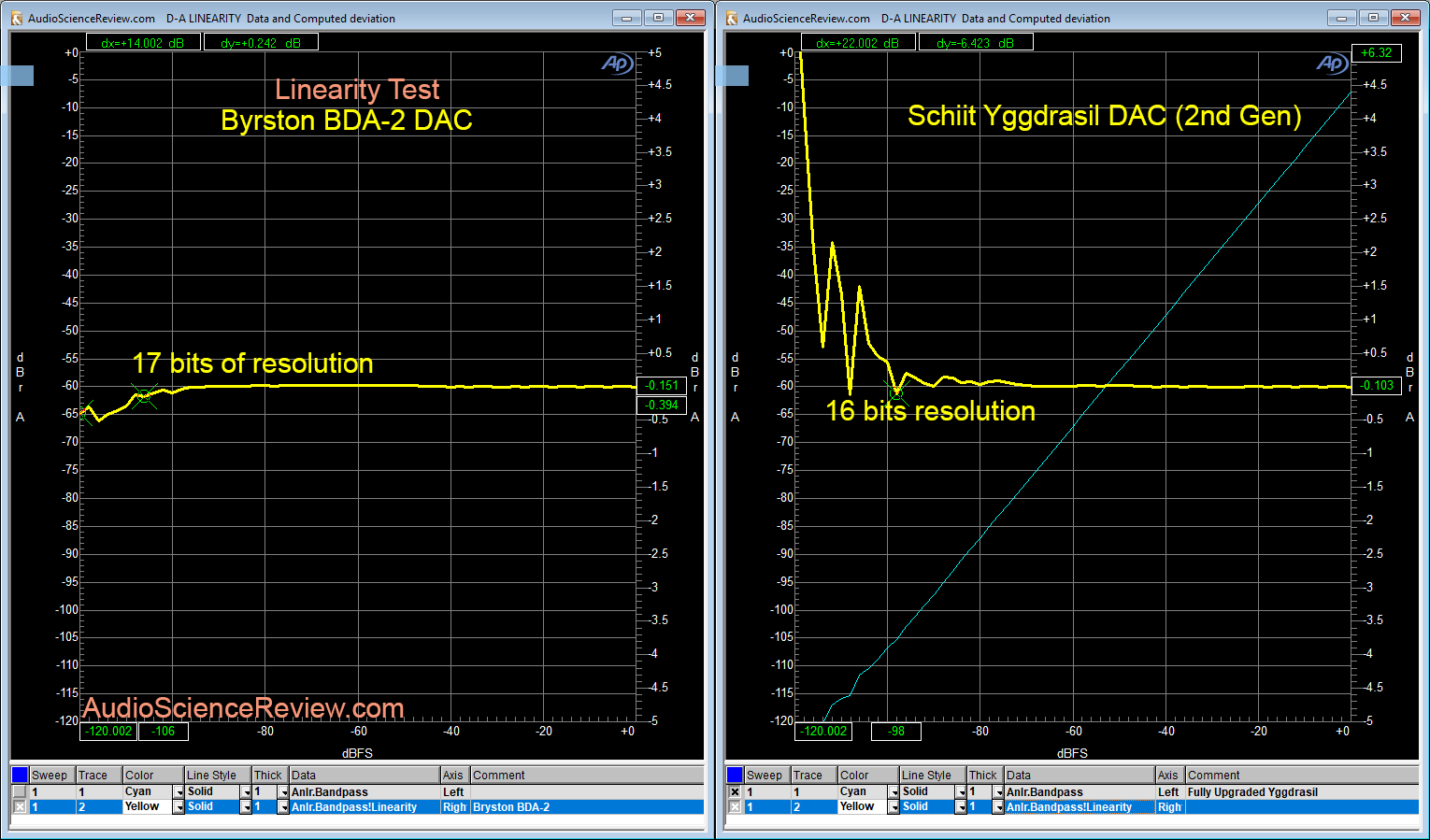Screen dimensions: 1430x840
Task: Click the Trace column header in Bryston legend
Action: tap(99, 775)
